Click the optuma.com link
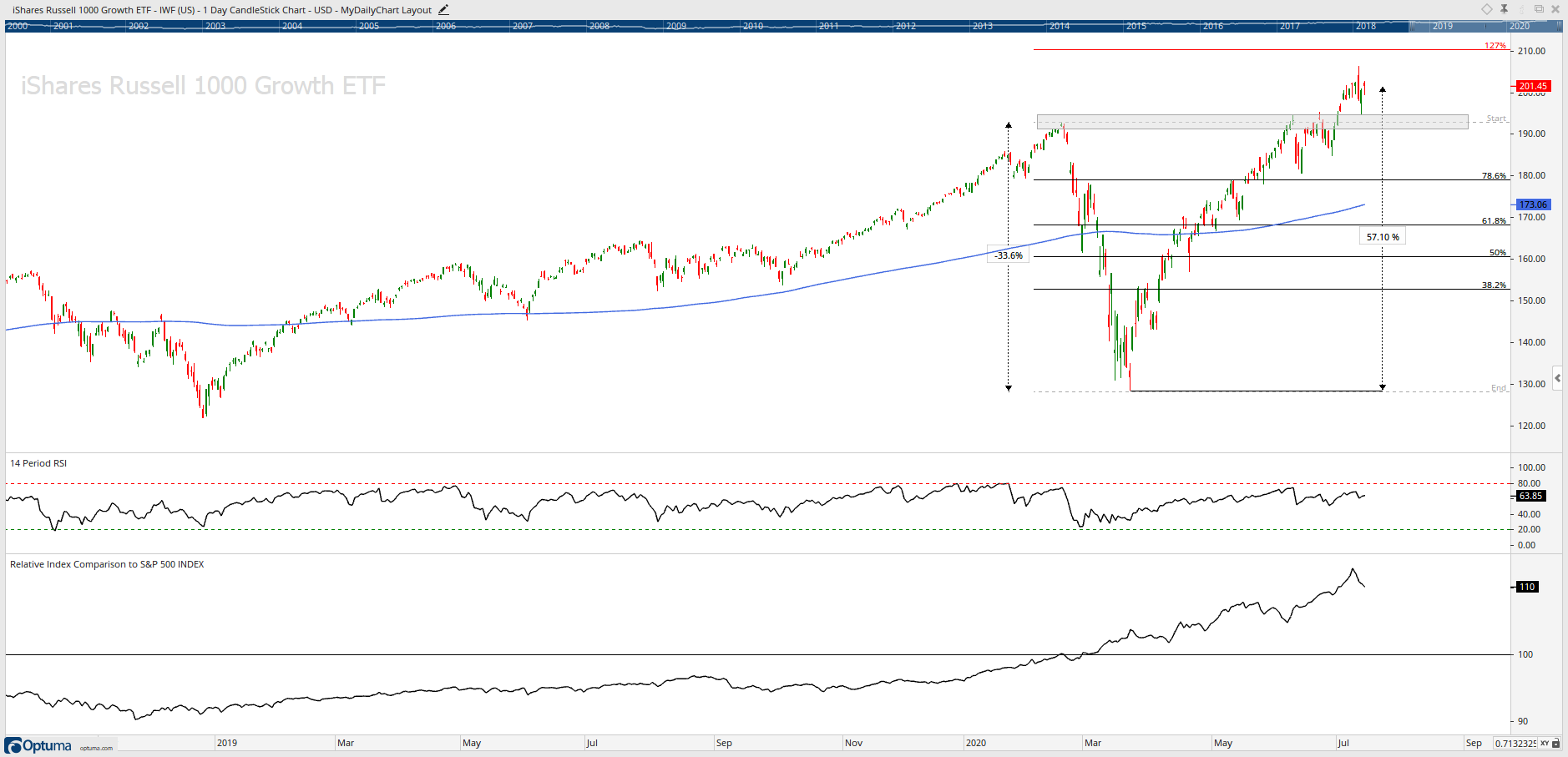The image size is (1568, 757). pos(96,748)
